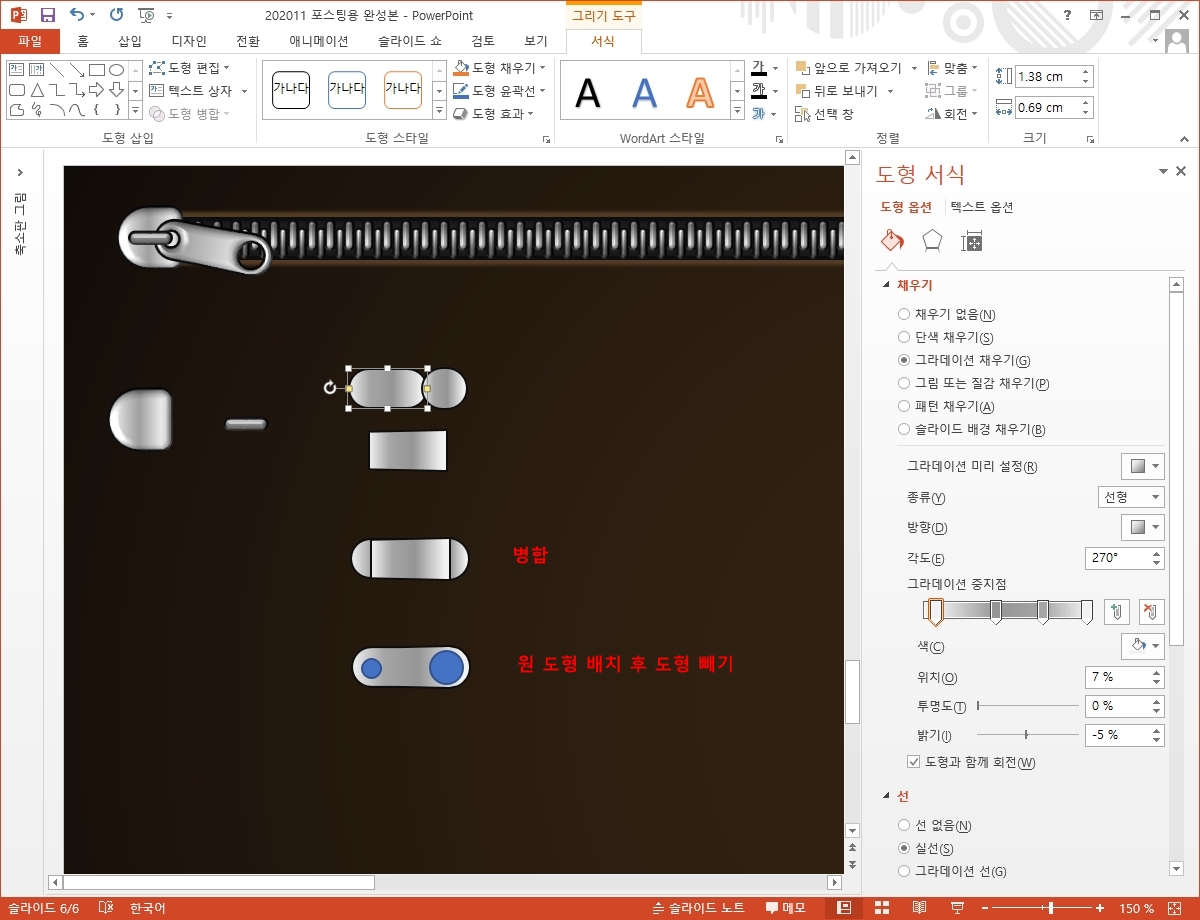The height and width of the screenshot is (920, 1200).
Task: Select 슬라이드 배경 채우기 option
Action: 971,429
